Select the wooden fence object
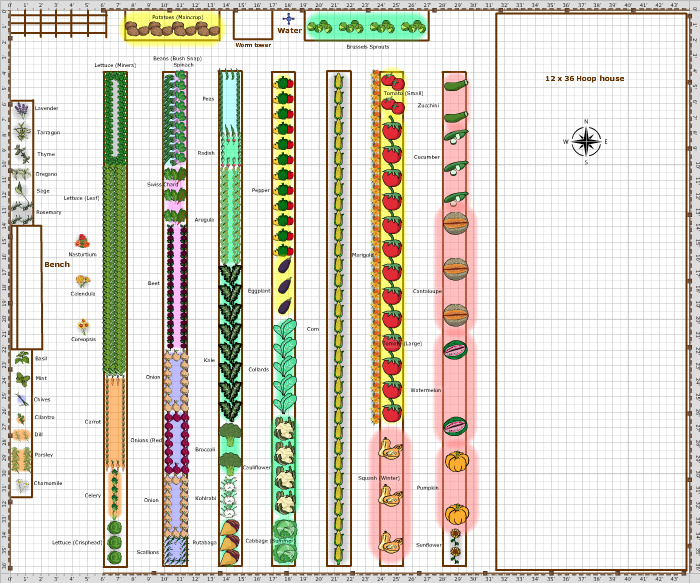 [58, 24]
